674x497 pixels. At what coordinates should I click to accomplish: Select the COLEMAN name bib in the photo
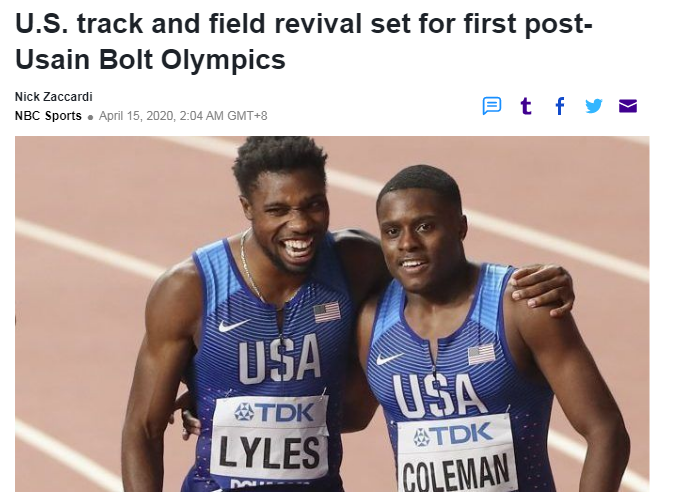click(x=457, y=454)
